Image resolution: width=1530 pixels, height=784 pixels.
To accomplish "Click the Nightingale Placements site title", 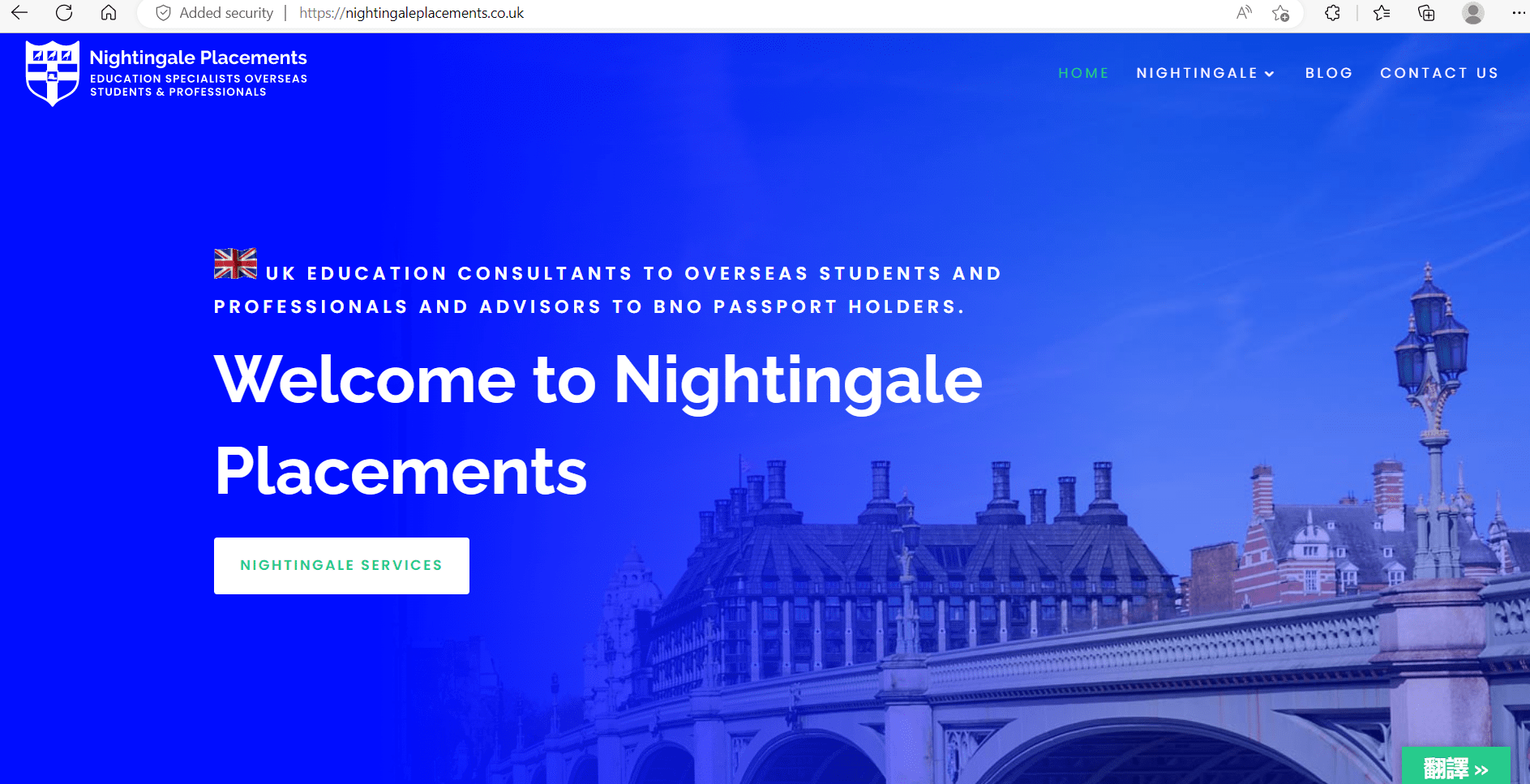I will (198, 58).
